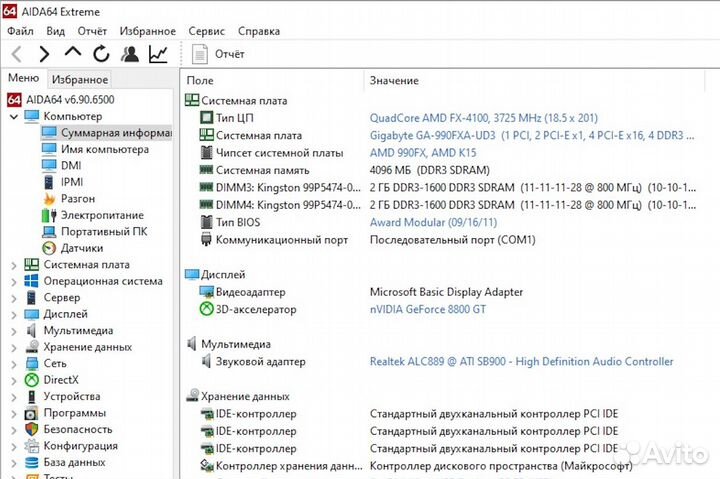The height and width of the screenshot is (479, 720).
Task: Expand the Хранение данных tree node
Action: [x=14, y=348]
